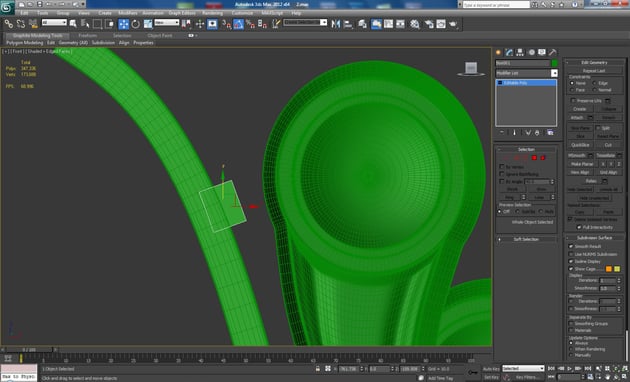Click the Edit Named Selection Sets icon
This screenshot has height=382, width=630.
coord(276,24)
